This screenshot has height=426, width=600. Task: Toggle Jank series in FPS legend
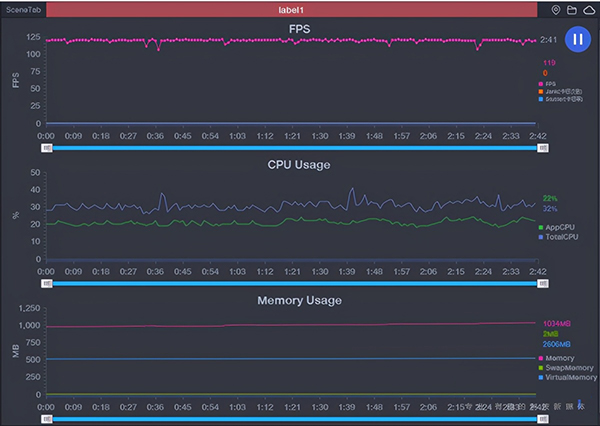click(x=555, y=91)
